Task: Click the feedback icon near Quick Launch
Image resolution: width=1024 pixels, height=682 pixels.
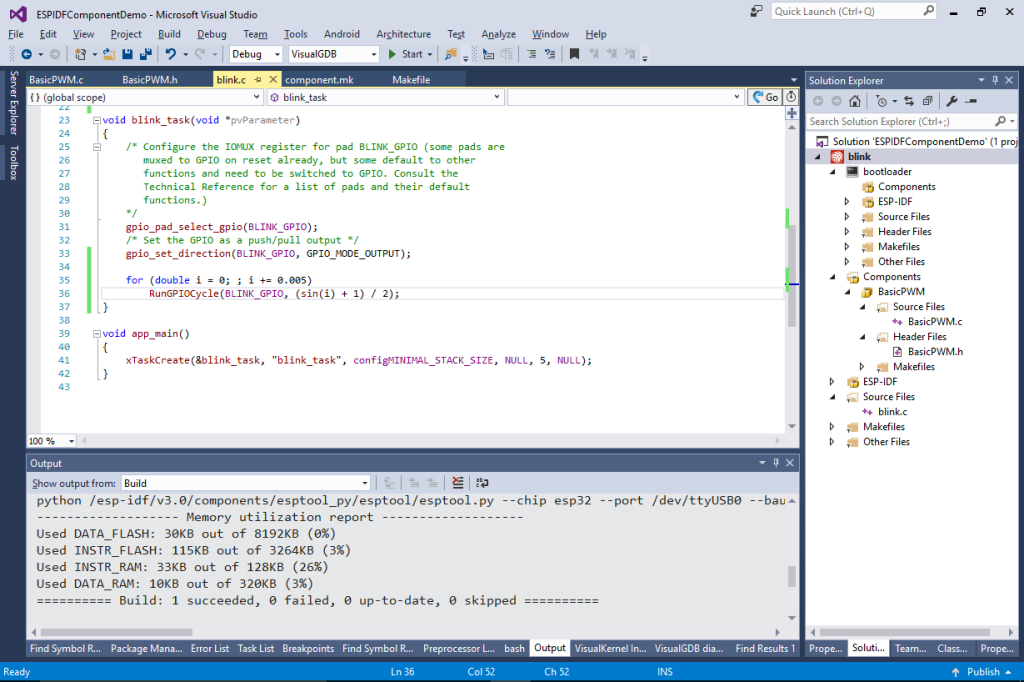Action: (x=756, y=11)
